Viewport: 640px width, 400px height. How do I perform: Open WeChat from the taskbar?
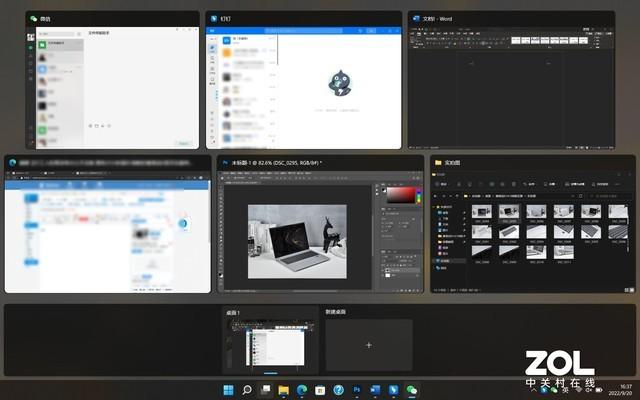(412, 390)
